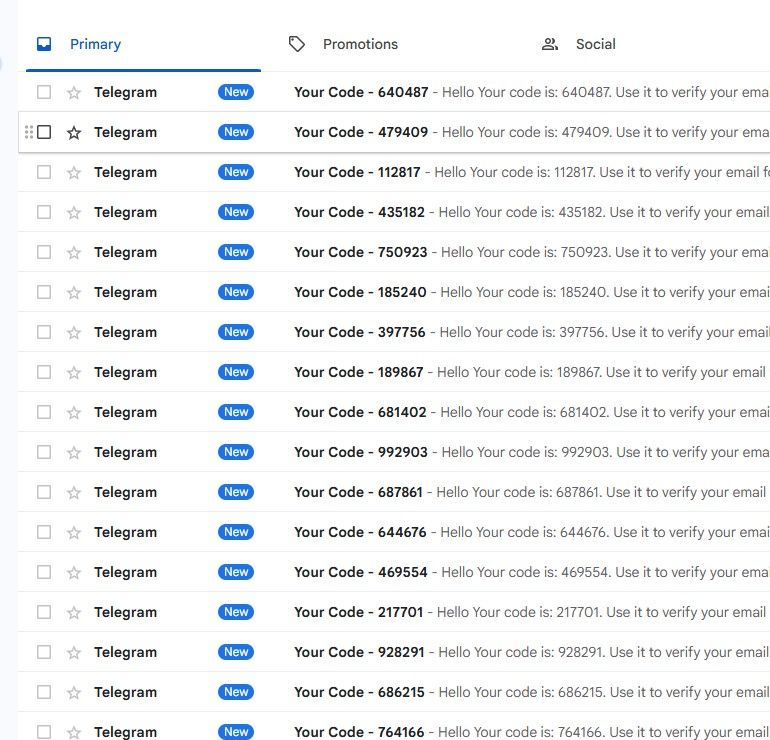Star the email with code 640487
This screenshot has height=740, width=770.
(73, 92)
